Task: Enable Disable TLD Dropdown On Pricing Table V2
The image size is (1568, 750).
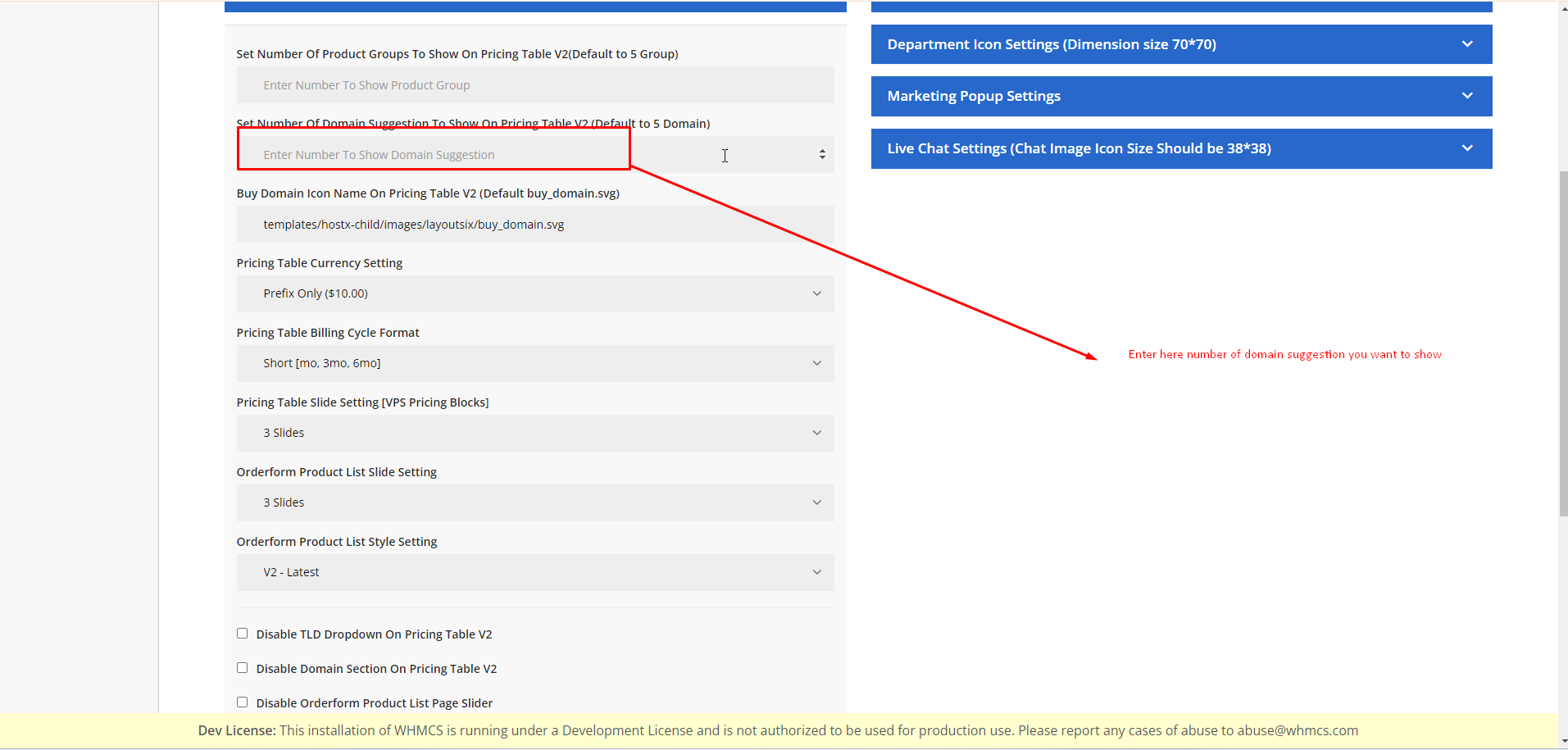Action: click(242, 634)
